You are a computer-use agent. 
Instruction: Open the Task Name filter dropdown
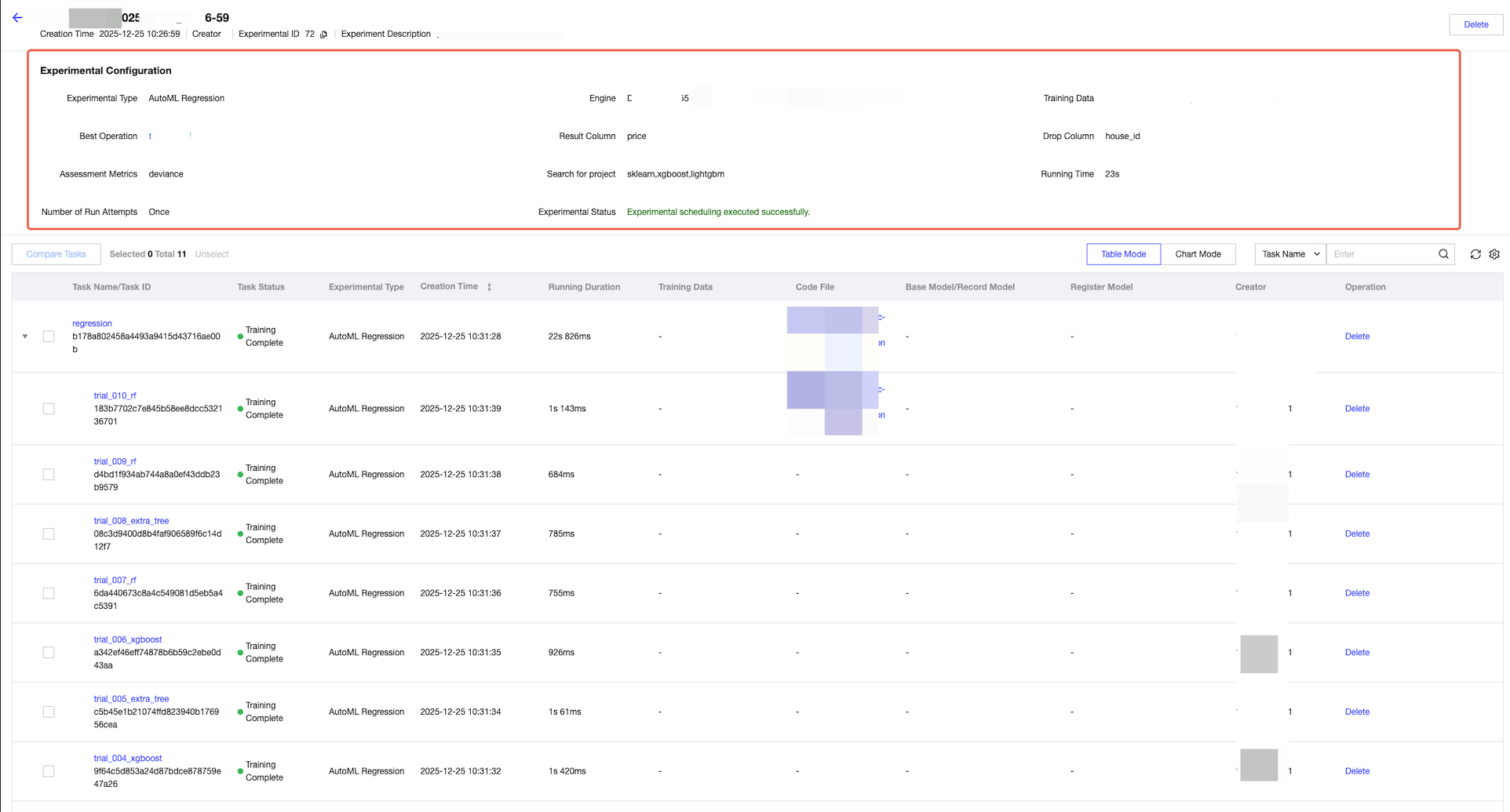pos(1289,254)
